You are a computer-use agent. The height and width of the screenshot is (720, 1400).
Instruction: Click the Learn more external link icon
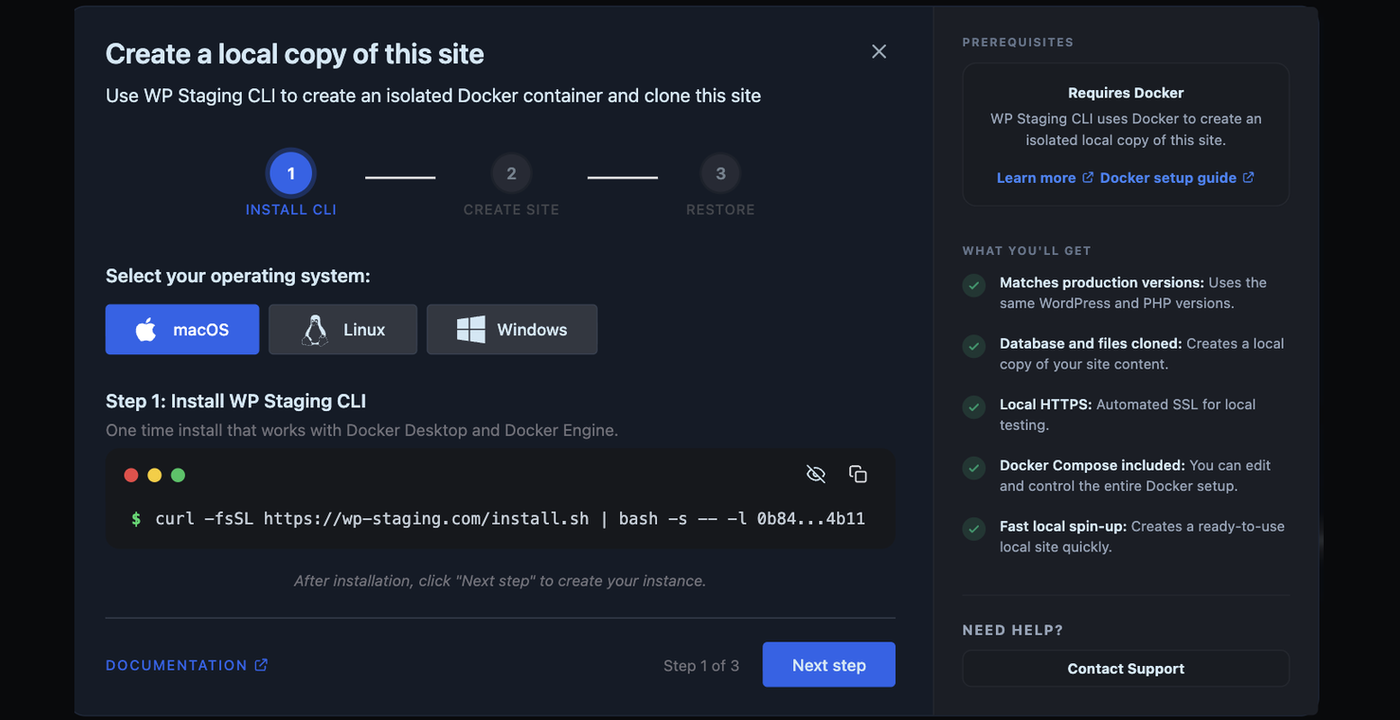click(x=1088, y=178)
